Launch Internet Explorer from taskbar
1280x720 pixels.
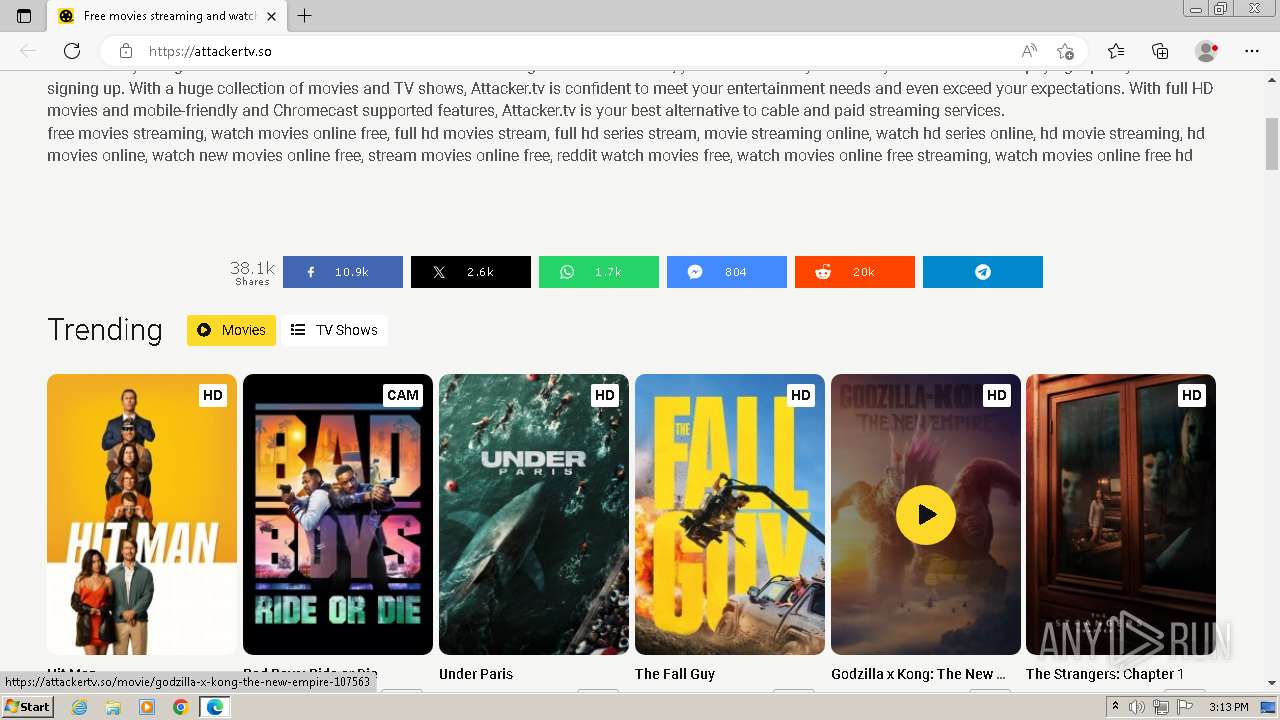pos(80,707)
